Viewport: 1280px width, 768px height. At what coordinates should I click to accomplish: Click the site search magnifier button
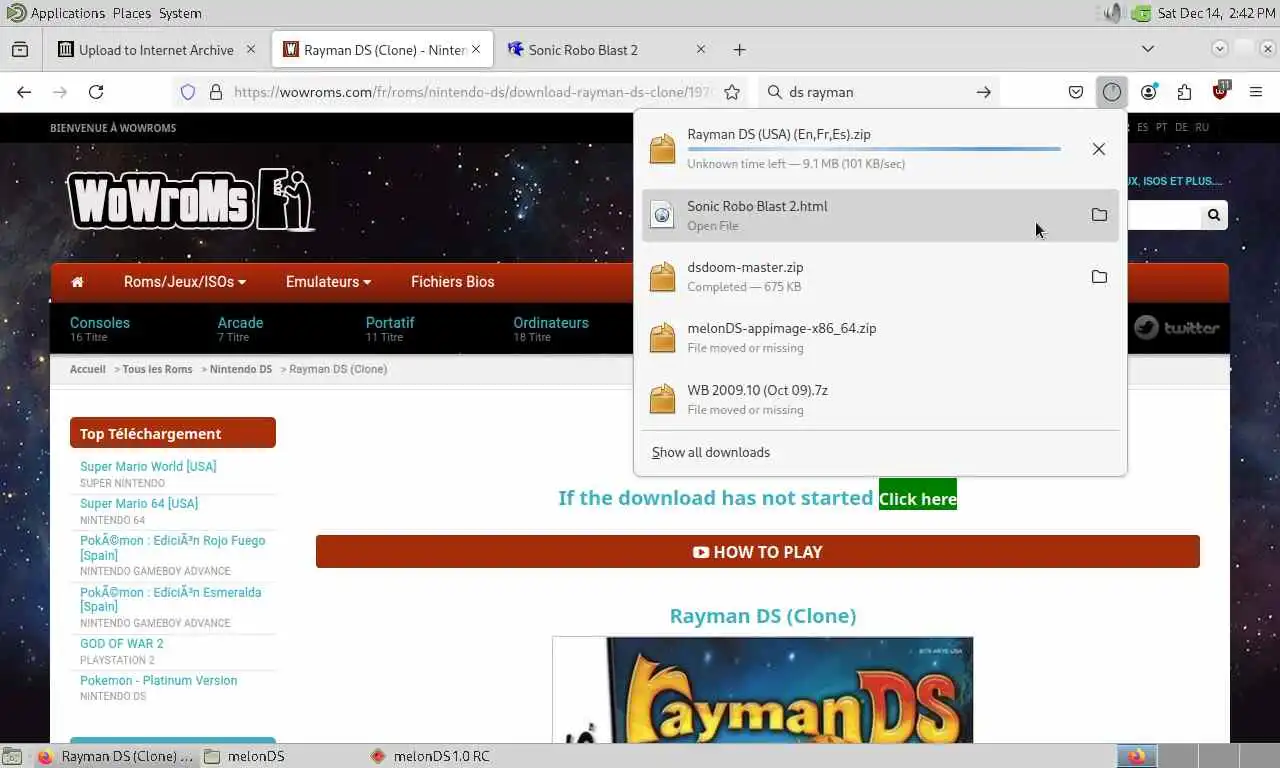coord(1213,215)
